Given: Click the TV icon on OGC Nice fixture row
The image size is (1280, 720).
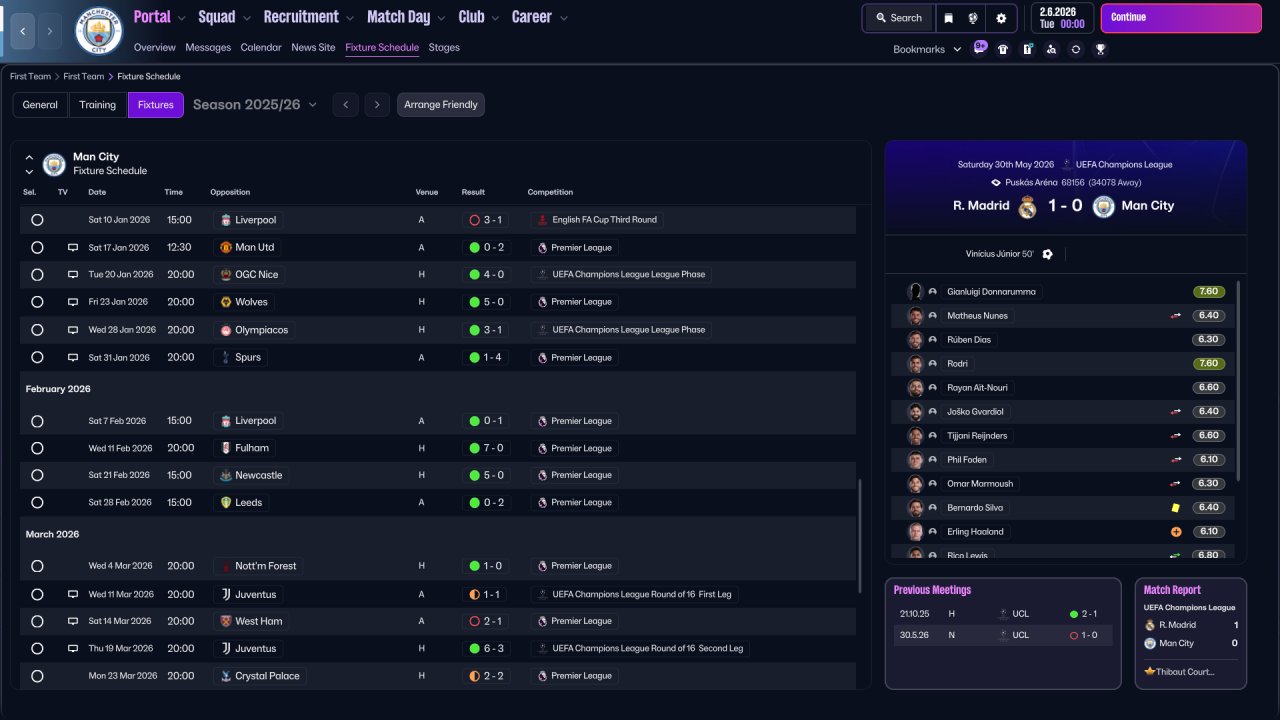Looking at the screenshot, I should click(72, 274).
